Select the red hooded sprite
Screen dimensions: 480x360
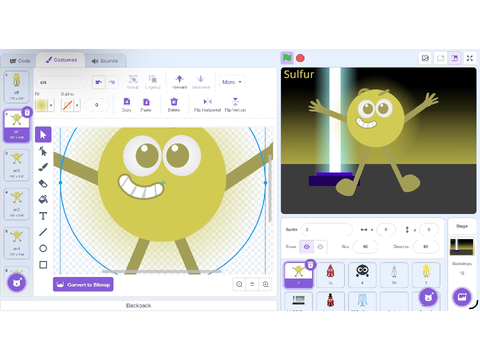pos(330,275)
